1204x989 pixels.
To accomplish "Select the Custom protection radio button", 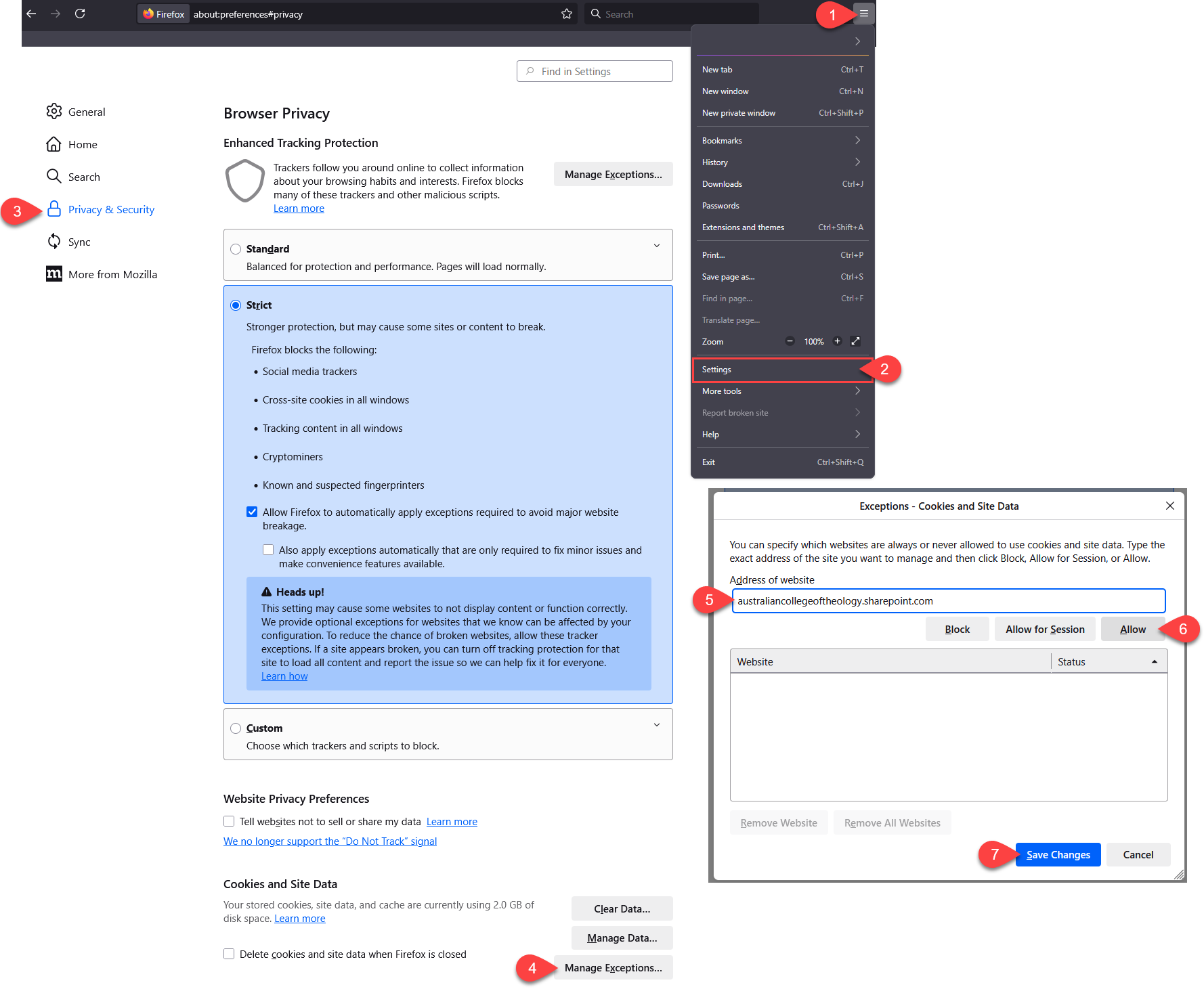I will click(236, 728).
